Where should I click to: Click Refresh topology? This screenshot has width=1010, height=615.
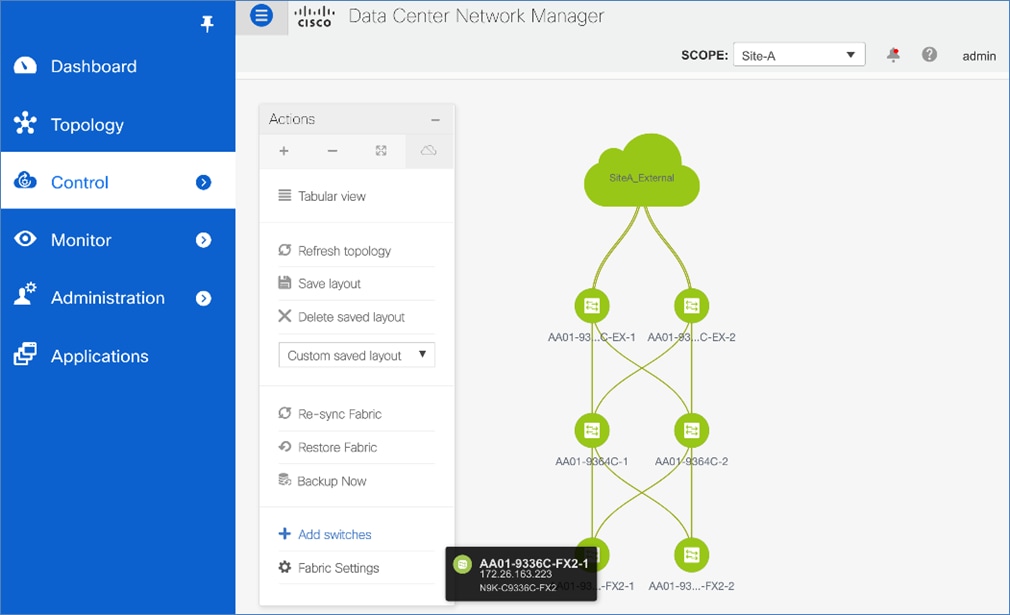click(344, 251)
